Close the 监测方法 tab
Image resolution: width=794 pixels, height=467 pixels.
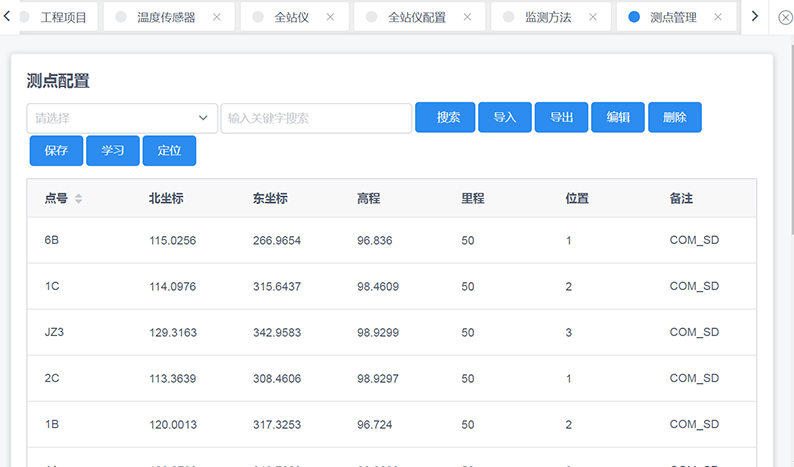point(593,17)
